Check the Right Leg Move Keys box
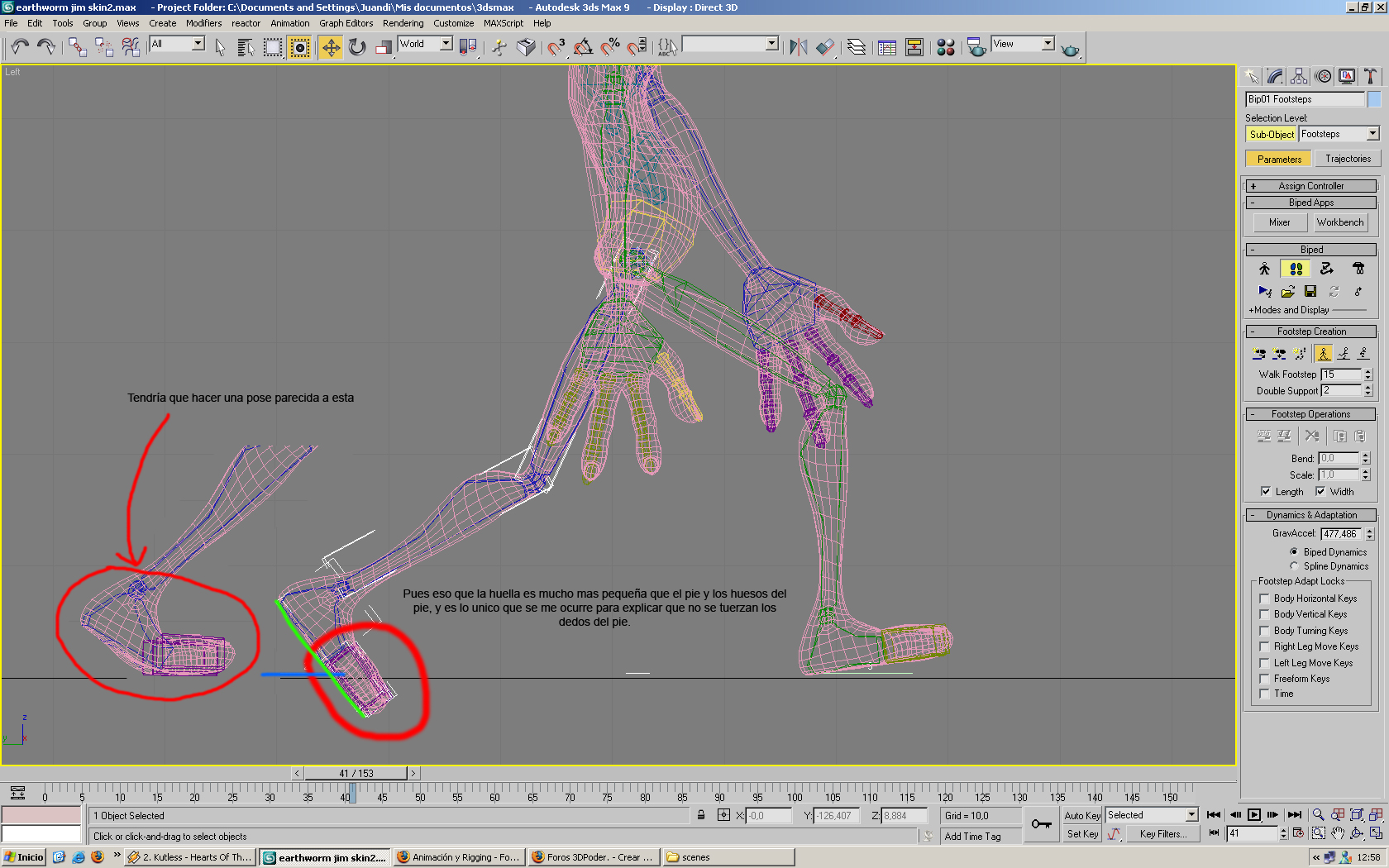Screen dimensions: 1389x868 click(1264, 646)
